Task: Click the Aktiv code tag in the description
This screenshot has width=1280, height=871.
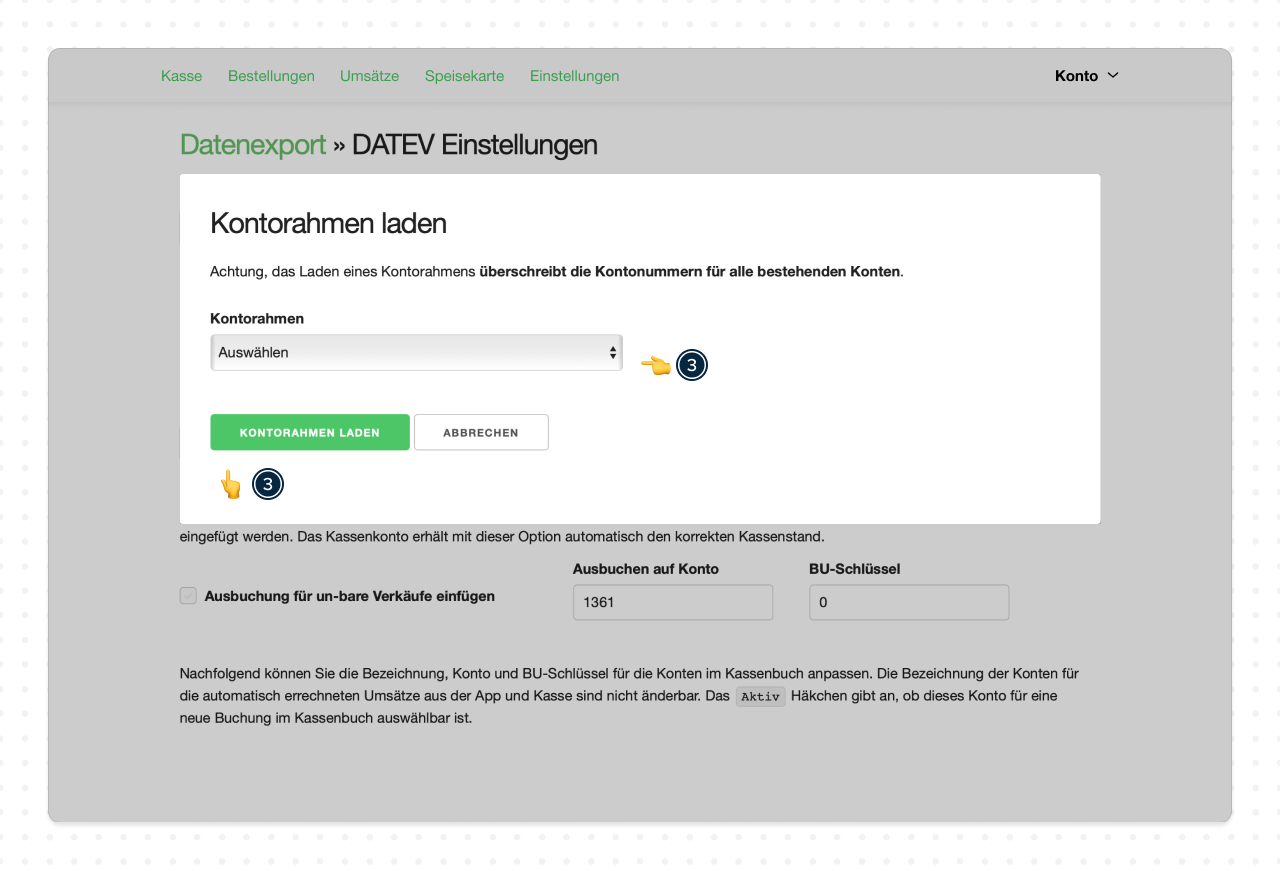Action: point(760,697)
